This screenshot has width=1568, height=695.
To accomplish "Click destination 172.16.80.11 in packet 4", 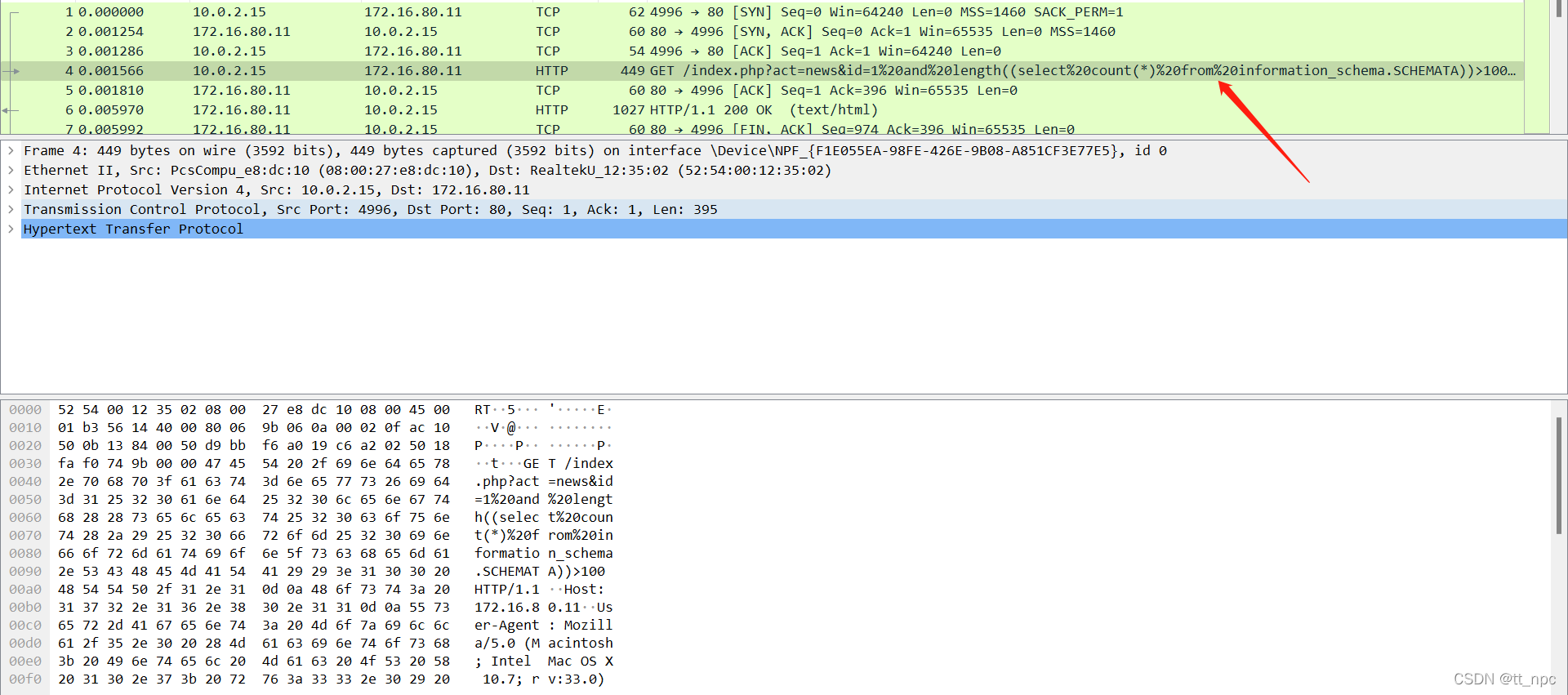I will tap(413, 70).
